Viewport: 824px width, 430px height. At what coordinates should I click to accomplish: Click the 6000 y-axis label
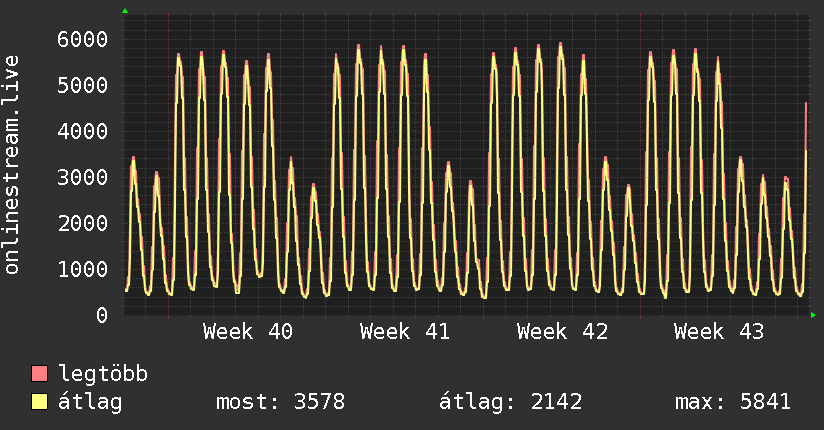(83, 39)
